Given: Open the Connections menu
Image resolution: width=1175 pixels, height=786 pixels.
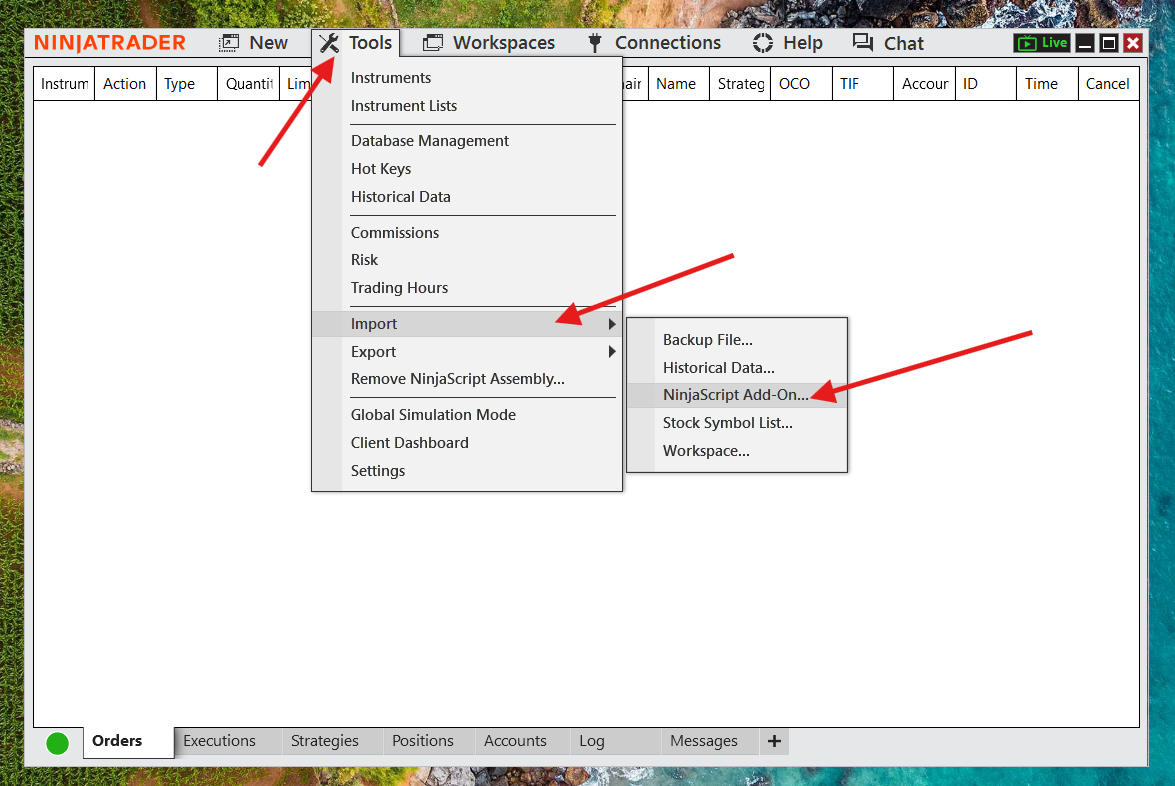Looking at the screenshot, I should [x=653, y=43].
